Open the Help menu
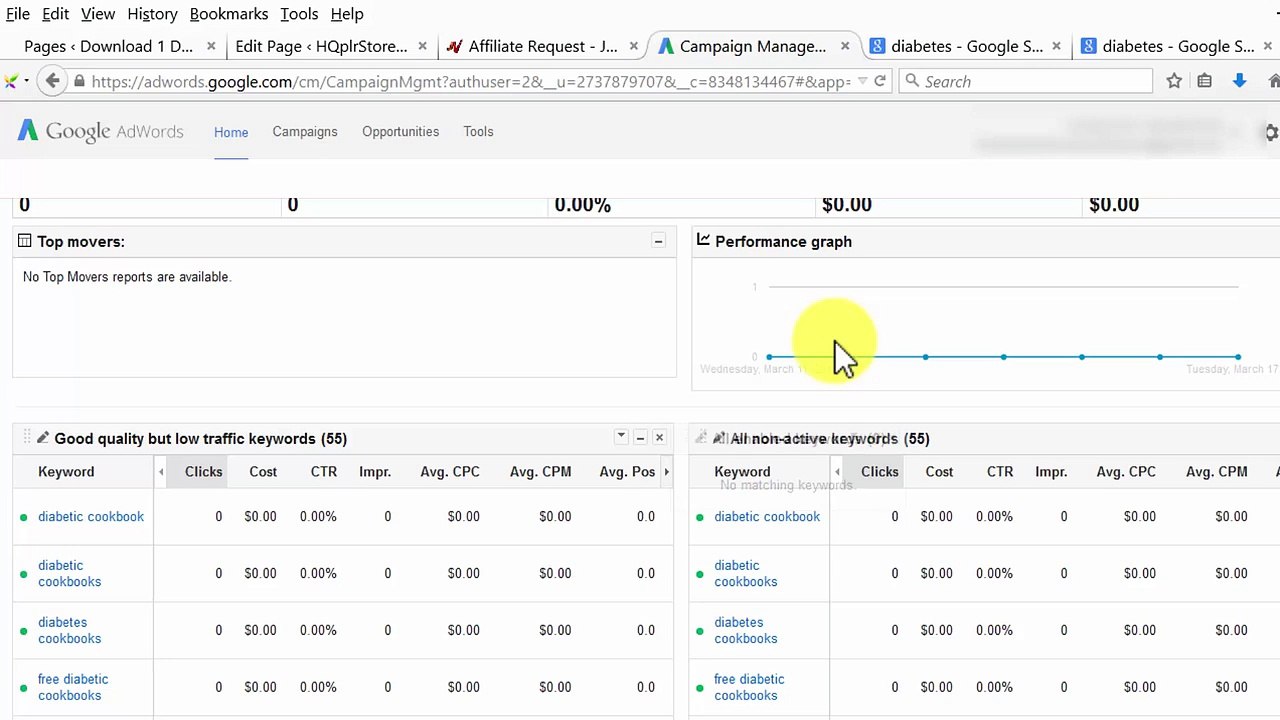Viewport: 1280px width, 720px height. click(347, 14)
